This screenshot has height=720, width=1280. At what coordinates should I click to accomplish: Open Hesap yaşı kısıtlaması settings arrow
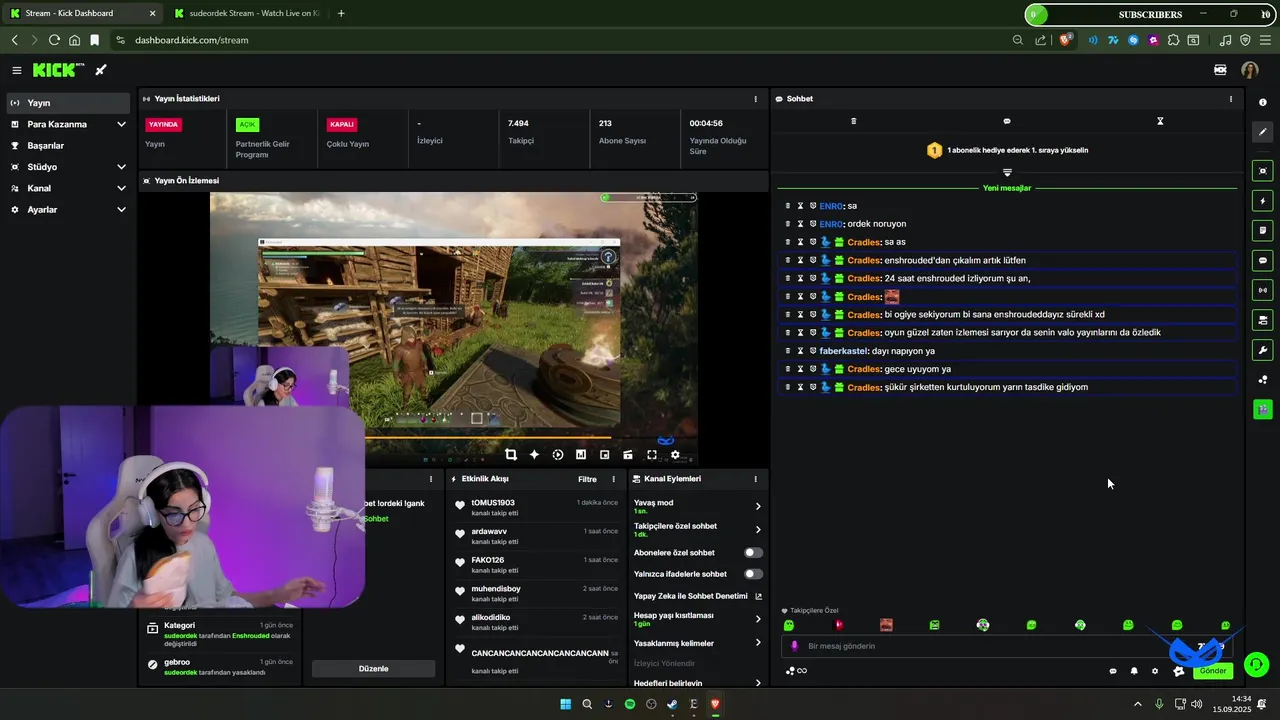(758, 619)
